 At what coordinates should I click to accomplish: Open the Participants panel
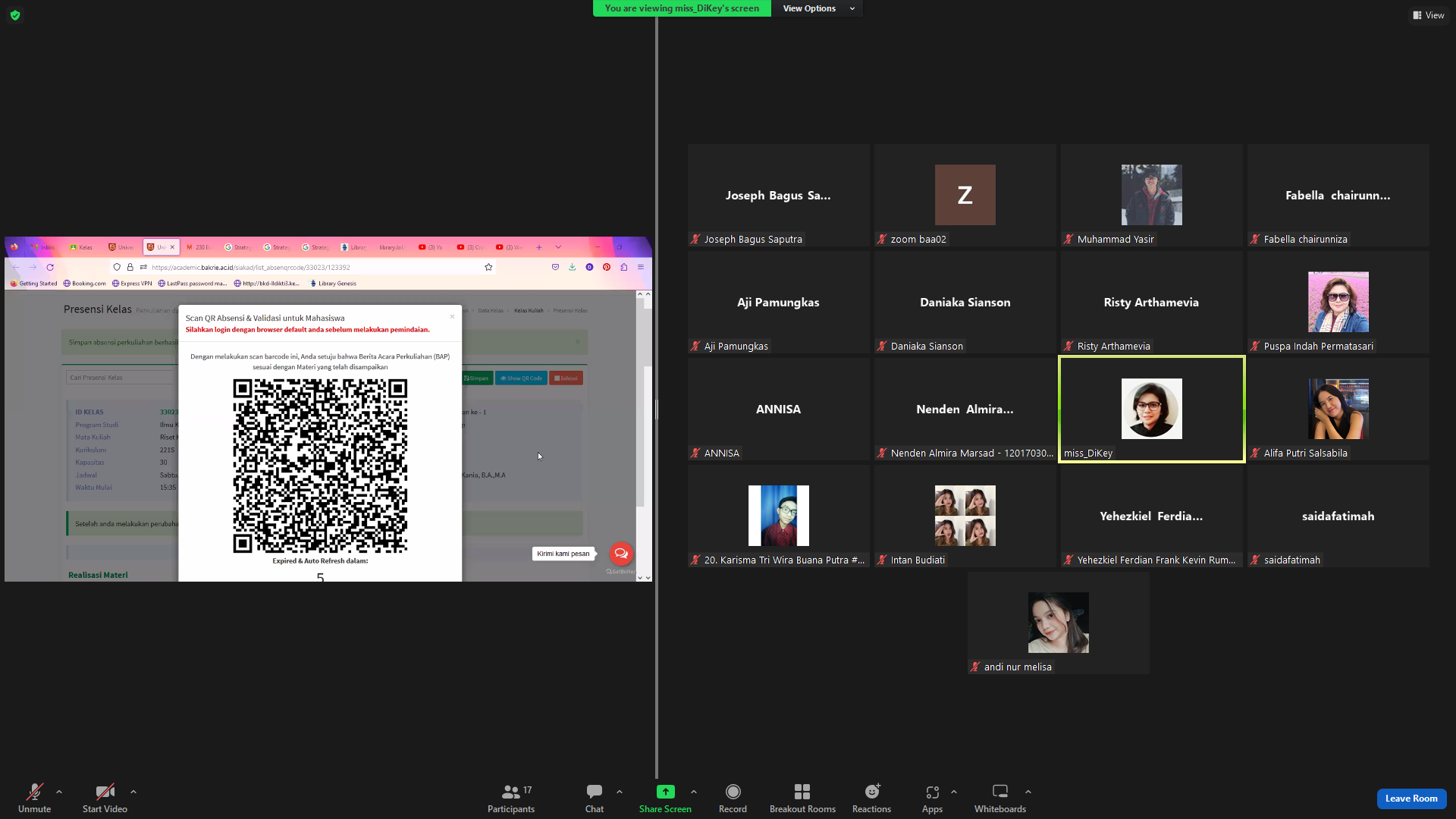coord(511,798)
